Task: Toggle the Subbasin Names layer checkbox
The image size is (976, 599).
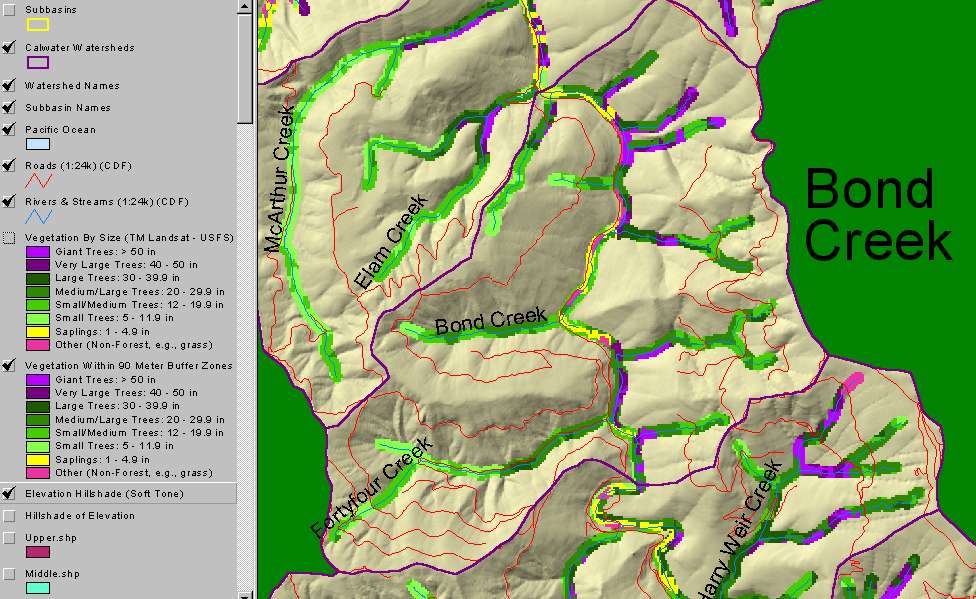Action: [x=9, y=107]
